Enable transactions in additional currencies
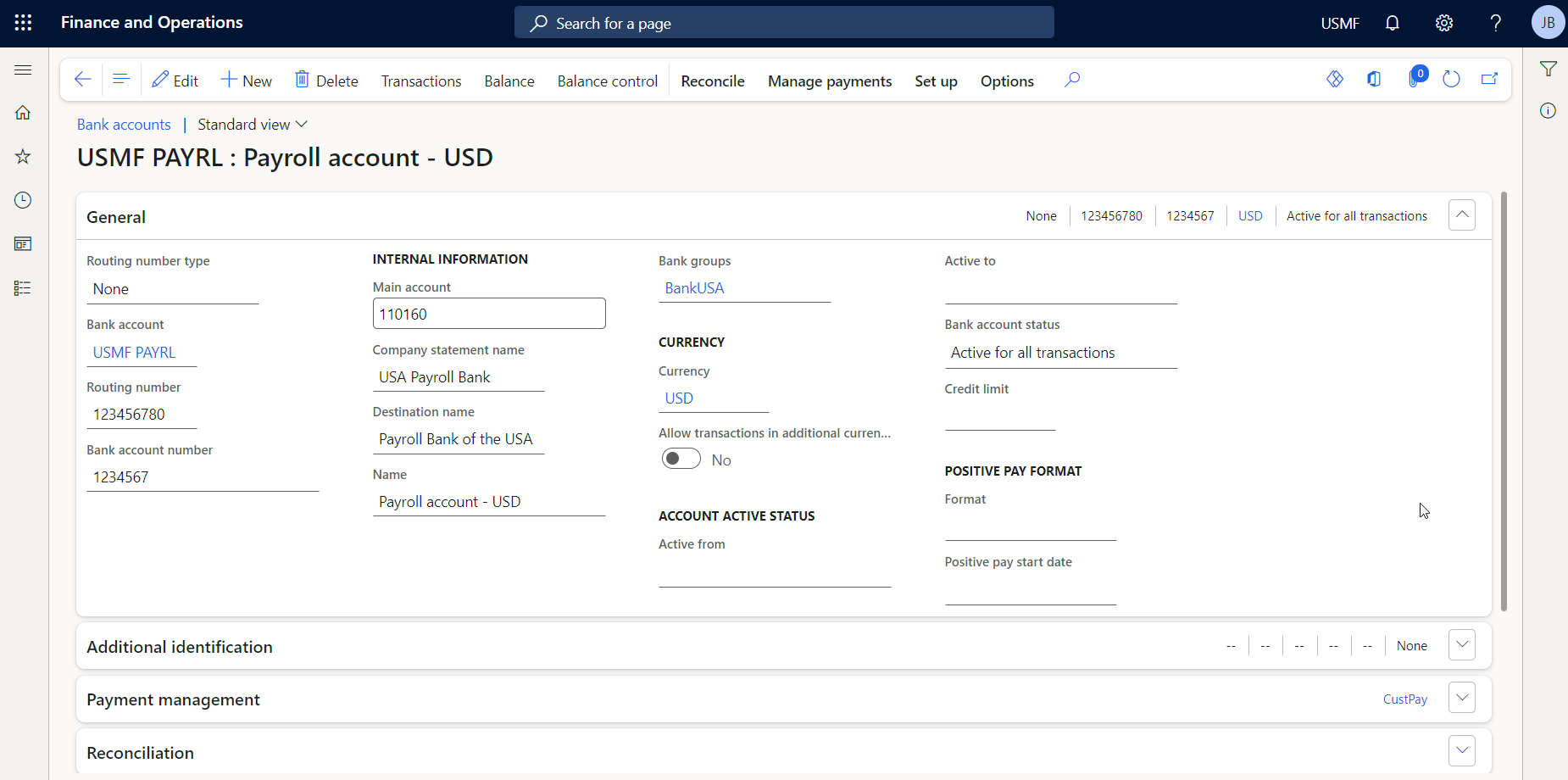The width and height of the screenshot is (1568, 780). tap(681, 458)
